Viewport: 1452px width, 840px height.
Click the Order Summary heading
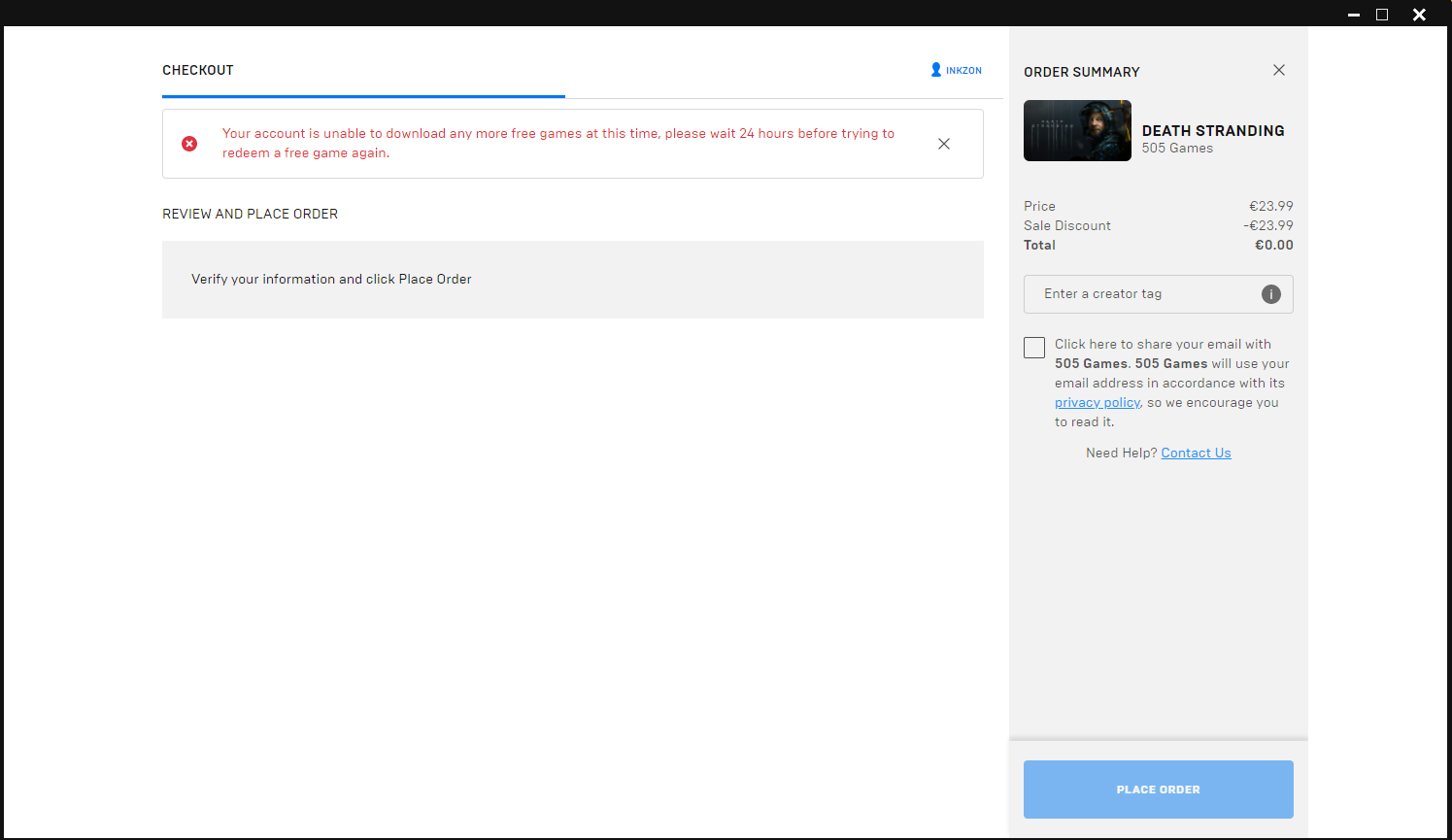(1082, 72)
